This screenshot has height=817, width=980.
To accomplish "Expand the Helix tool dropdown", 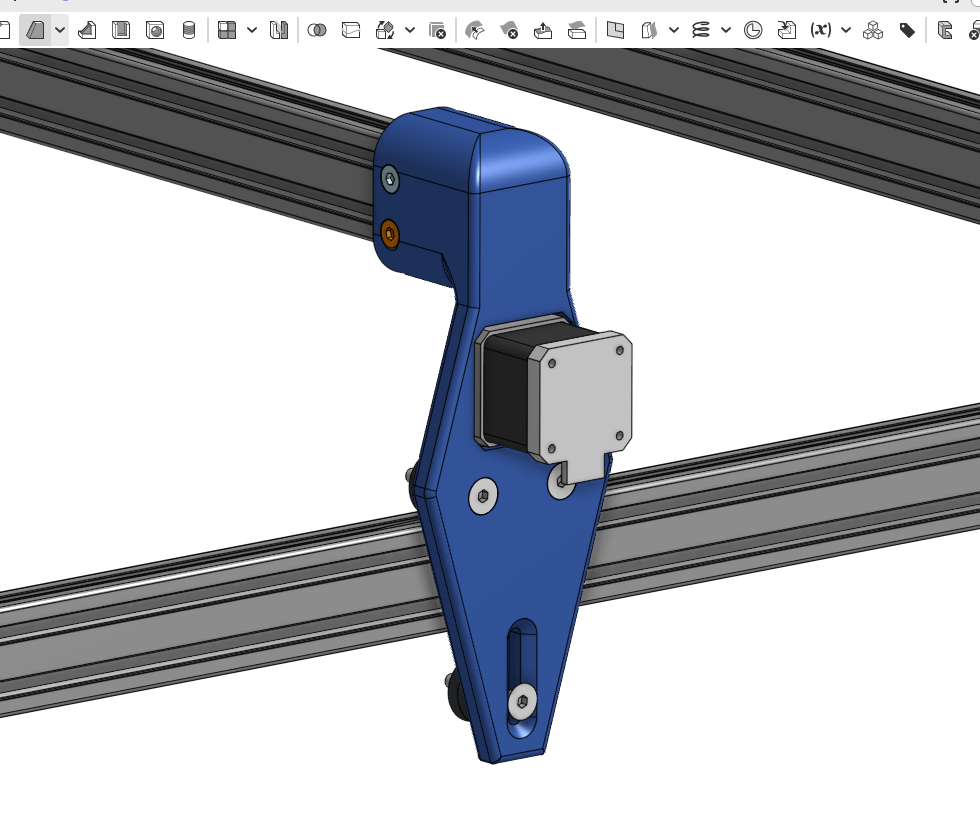I will pos(726,30).
